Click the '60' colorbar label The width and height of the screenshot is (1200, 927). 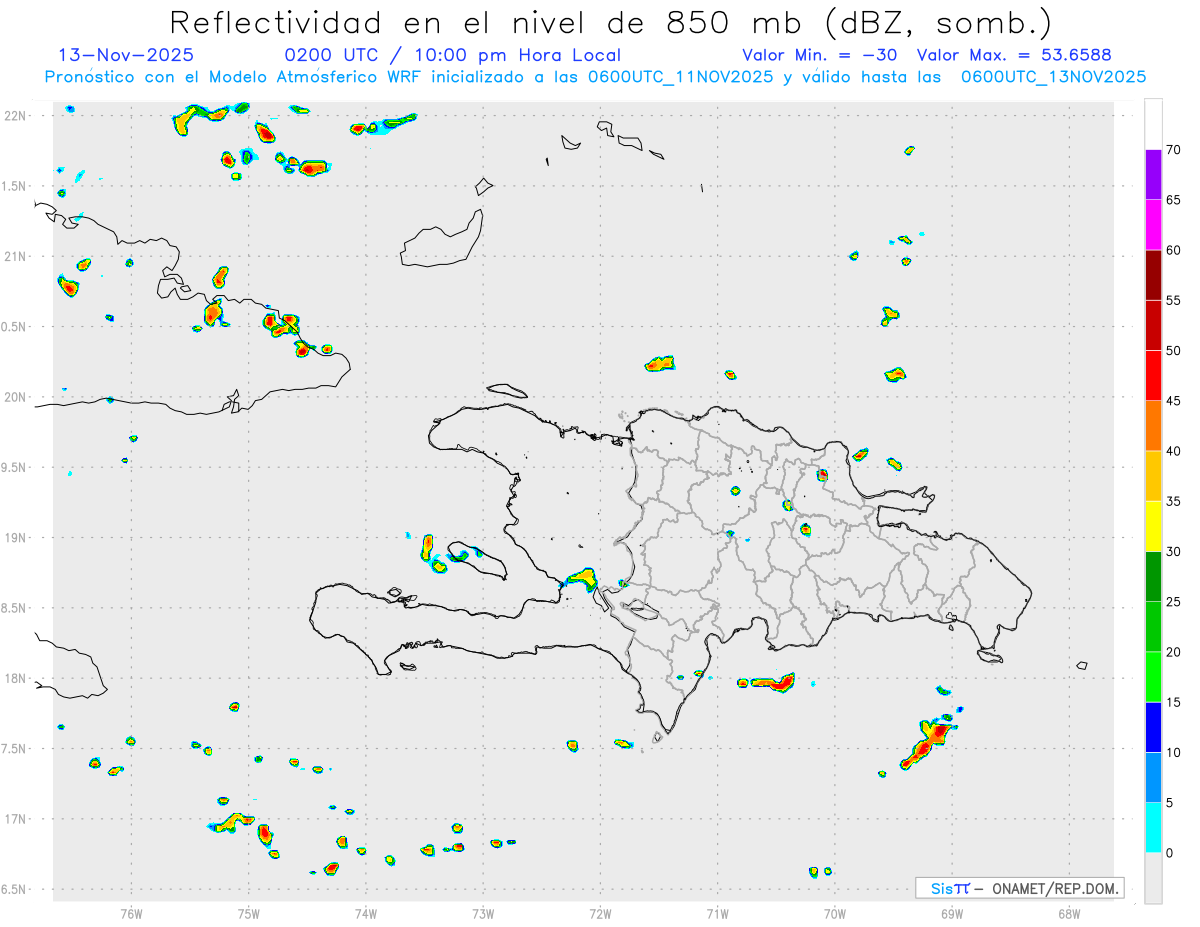(x=1174, y=250)
